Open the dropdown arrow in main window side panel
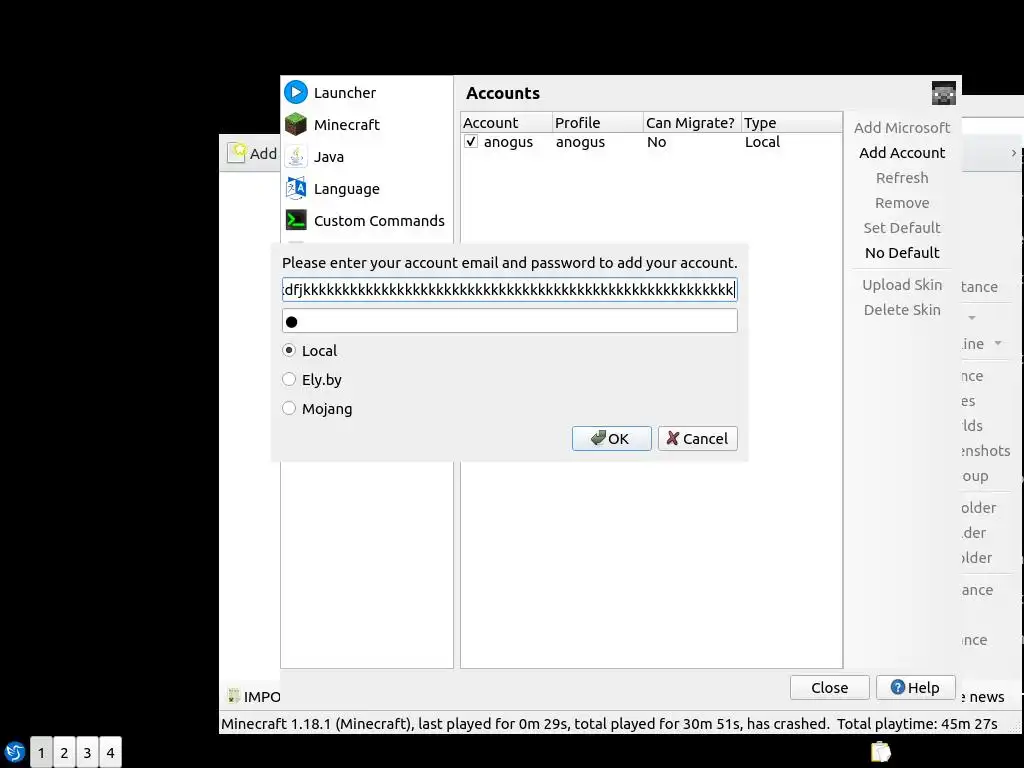 coord(972,318)
